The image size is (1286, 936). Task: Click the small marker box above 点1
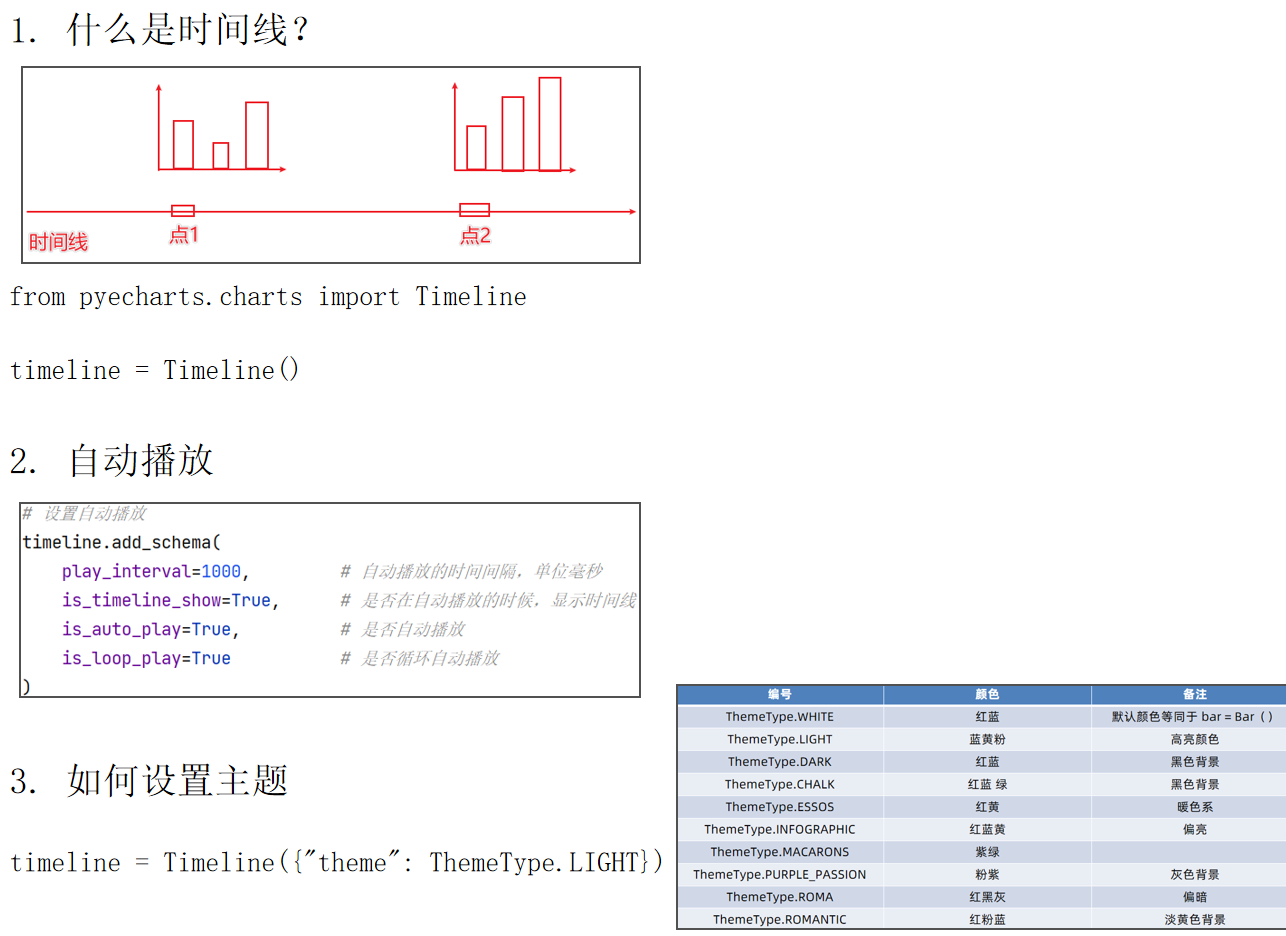(x=183, y=210)
